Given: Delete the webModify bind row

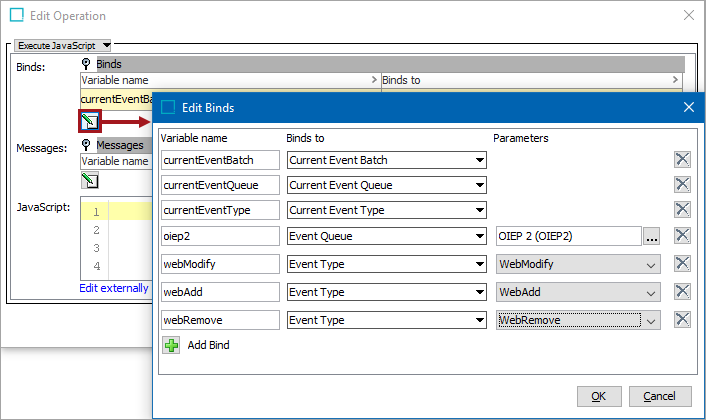Looking at the screenshot, I should [683, 263].
